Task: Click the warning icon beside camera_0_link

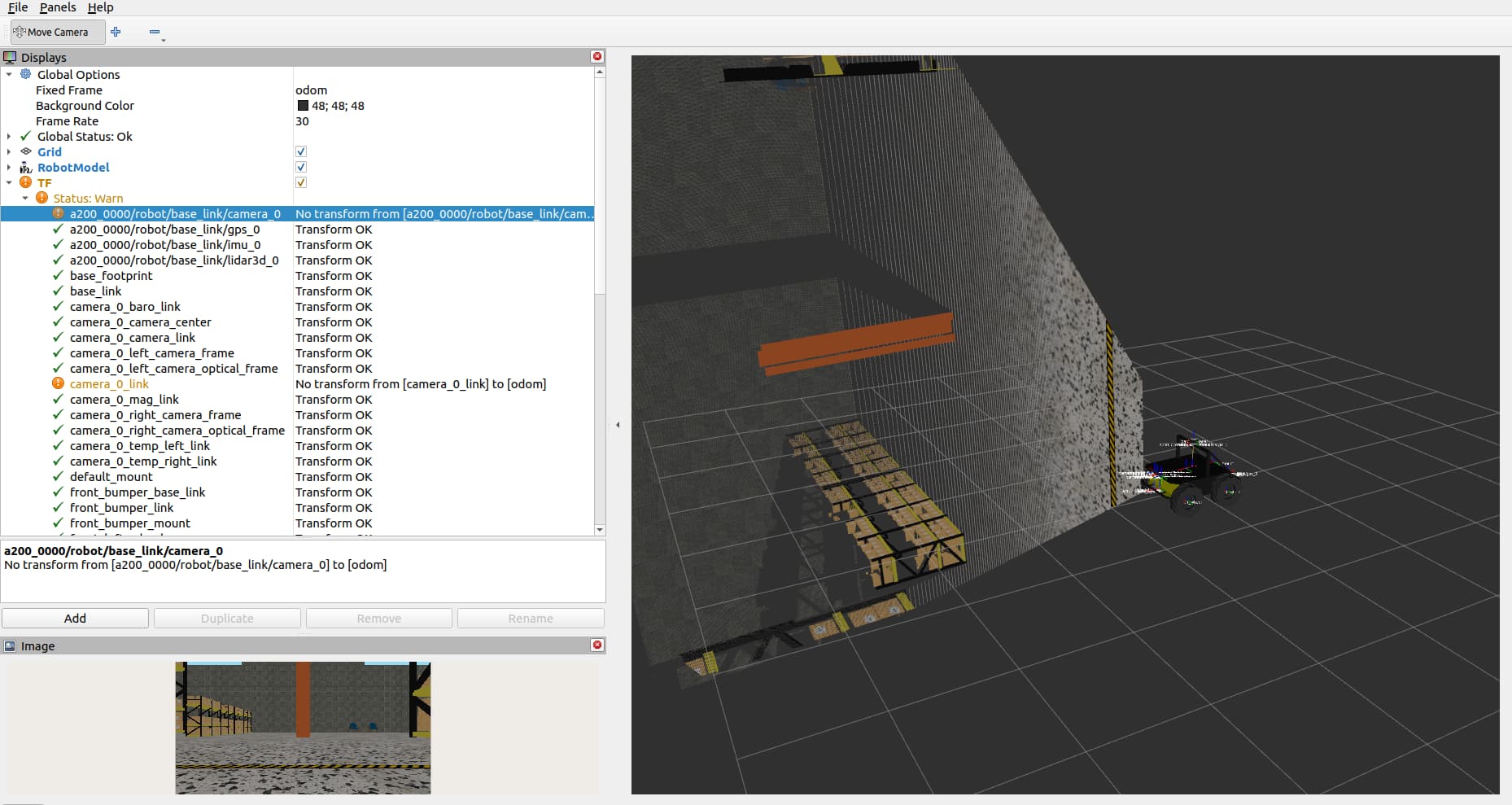Action: pyautogui.click(x=58, y=383)
